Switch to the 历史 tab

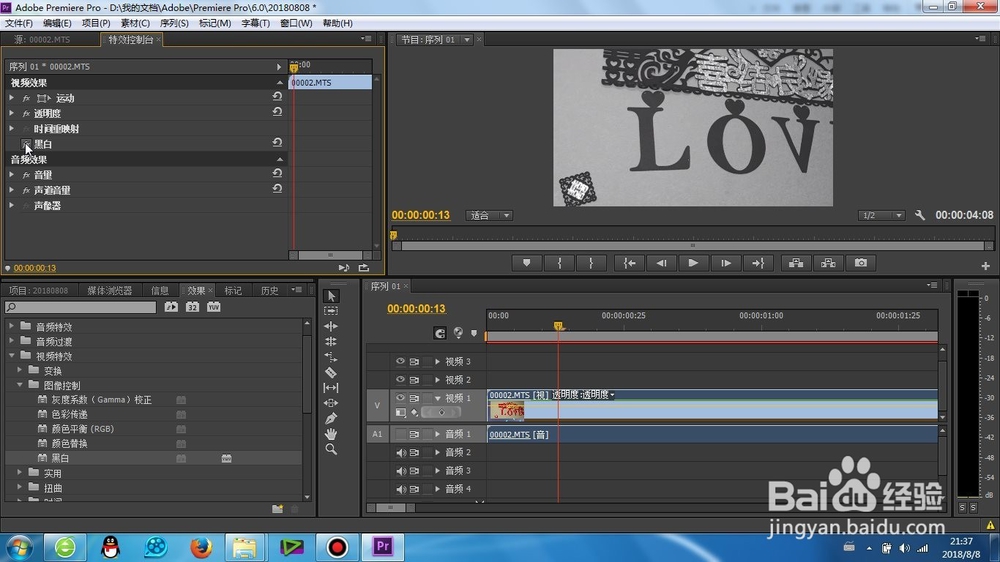(269, 290)
